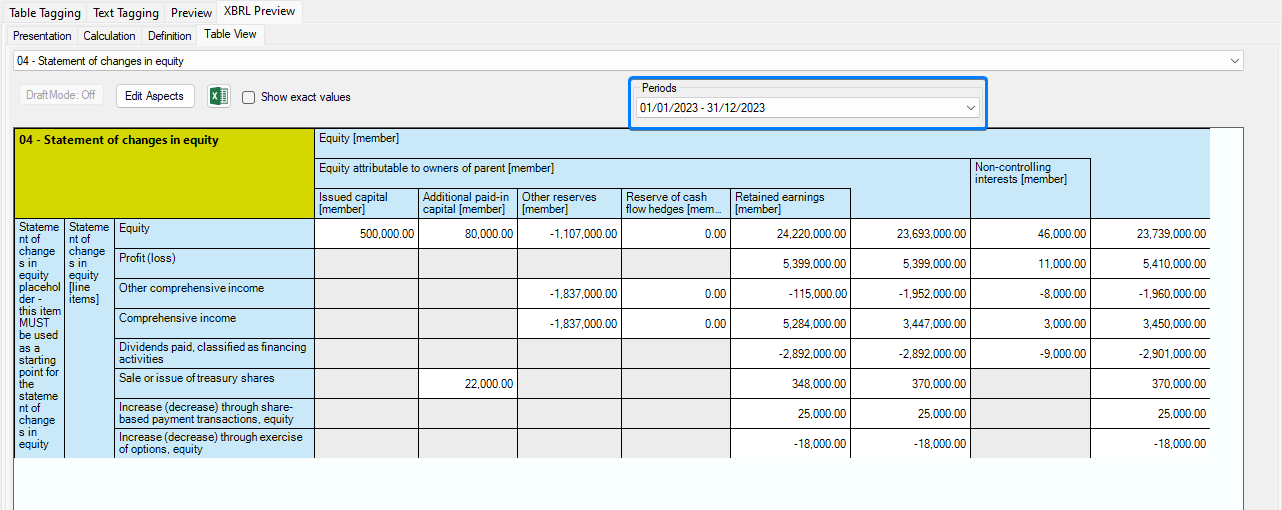Select the -8,000.00 non-controlling cell
The image size is (1282, 510).
click(x=1030, y=293)
